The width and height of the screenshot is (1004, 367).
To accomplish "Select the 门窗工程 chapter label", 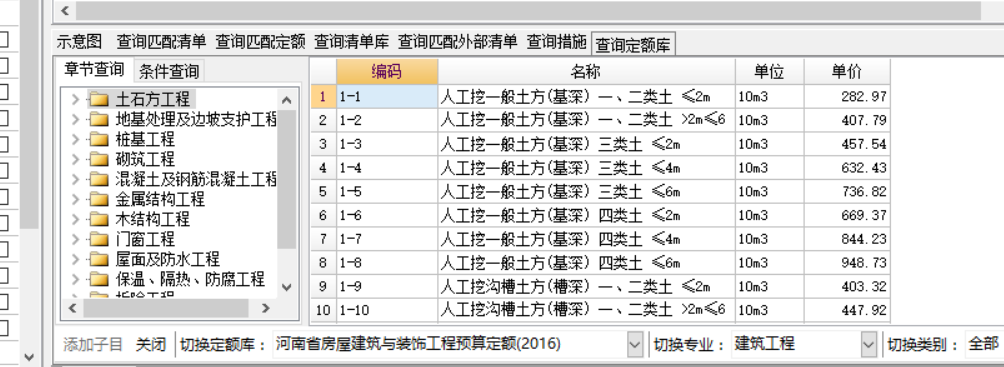I will (x=145, y=240).
